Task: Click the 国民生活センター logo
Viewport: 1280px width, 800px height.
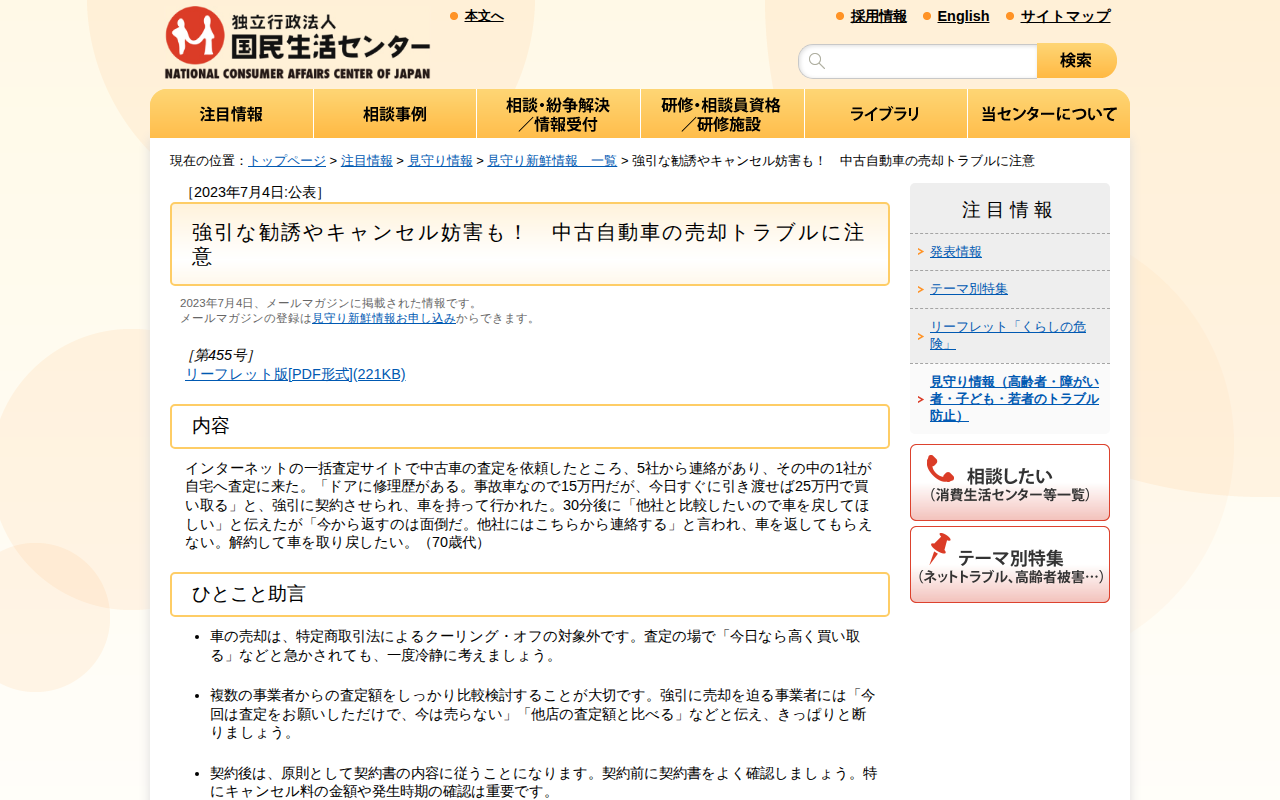Action: click(297, 43)
